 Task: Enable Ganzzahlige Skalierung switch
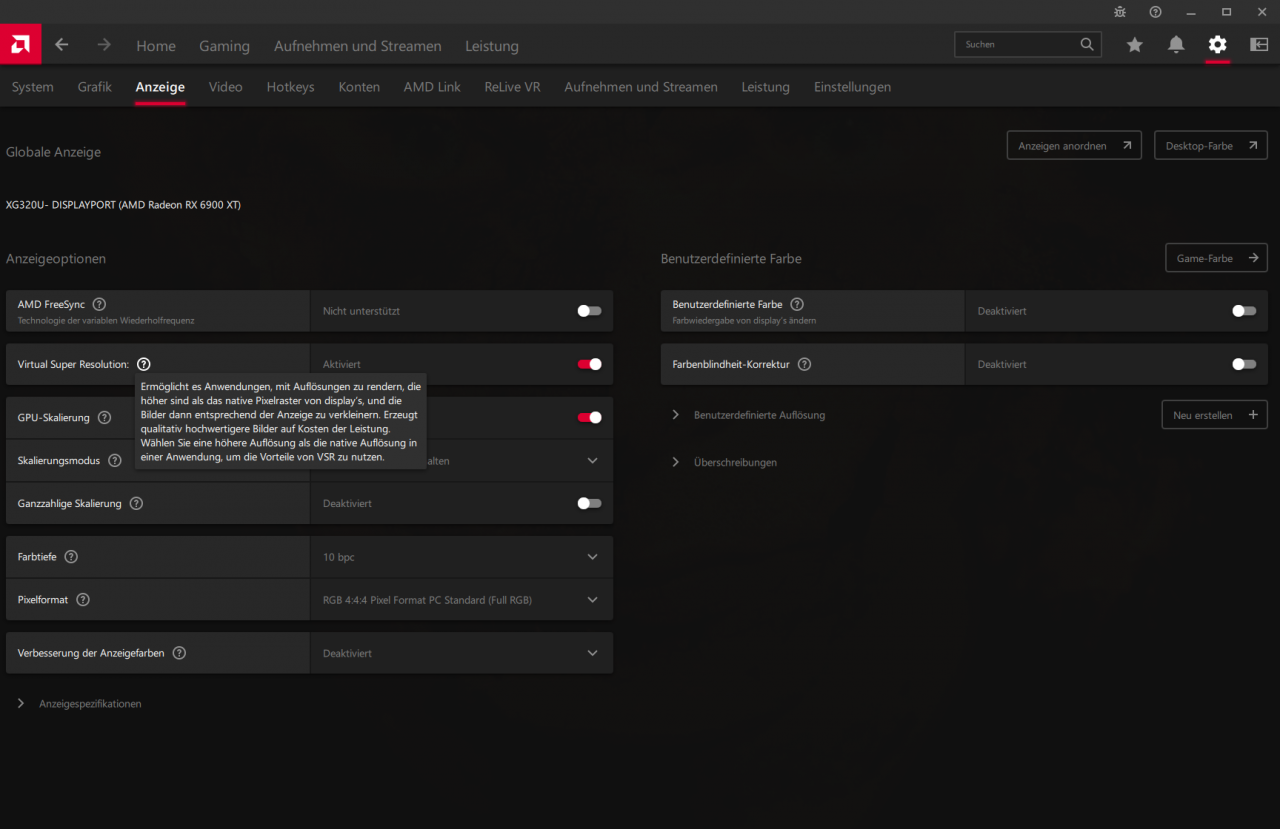click(x=589, y=503)
